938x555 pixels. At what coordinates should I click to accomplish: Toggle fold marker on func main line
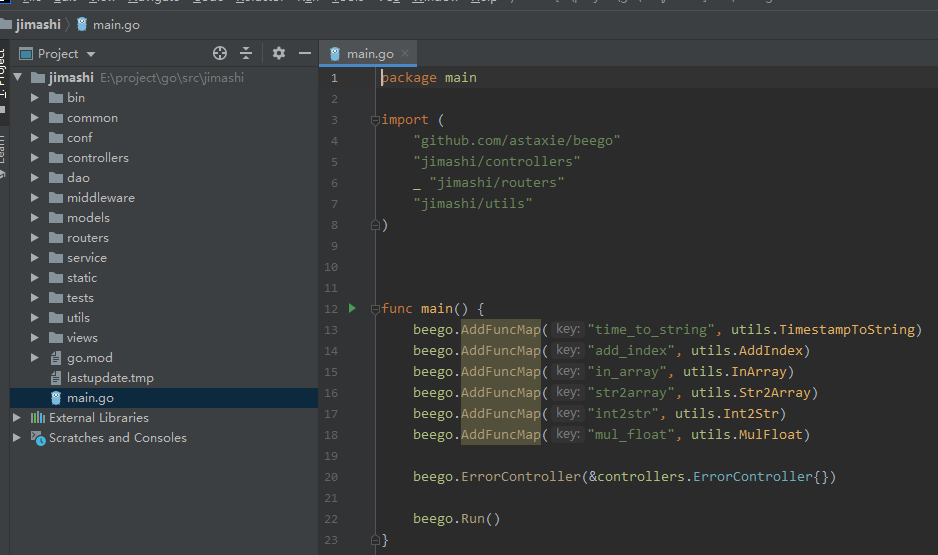point(375,309)
